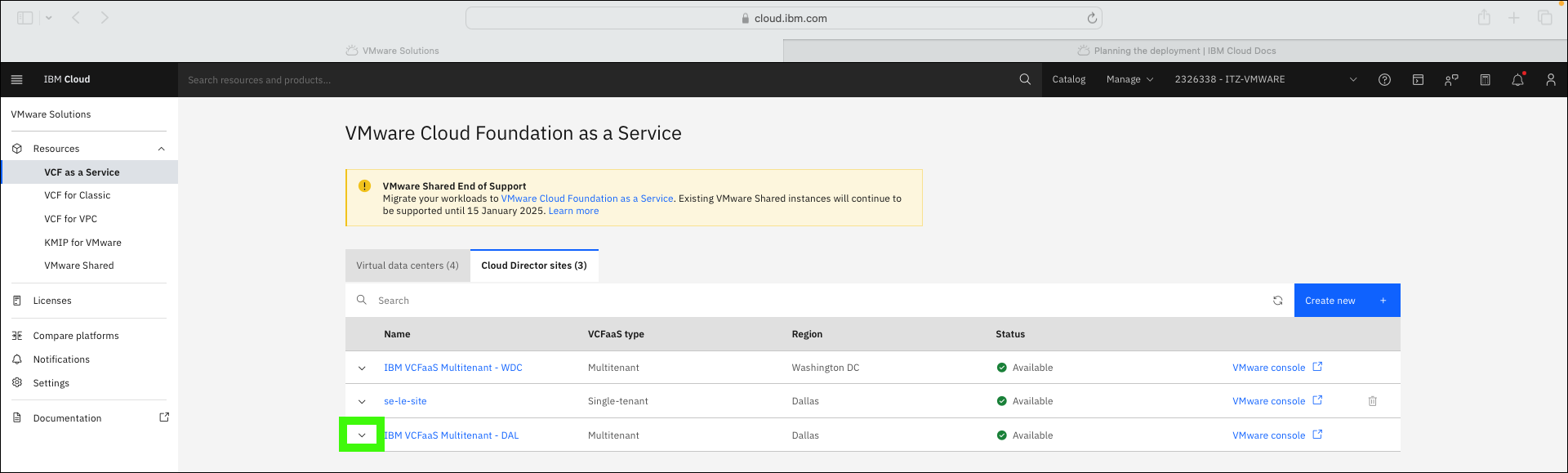The width and height of the screenshot is (1568, 473).
Task: Click the VCFaaS type column header
Action: [616, 334]
